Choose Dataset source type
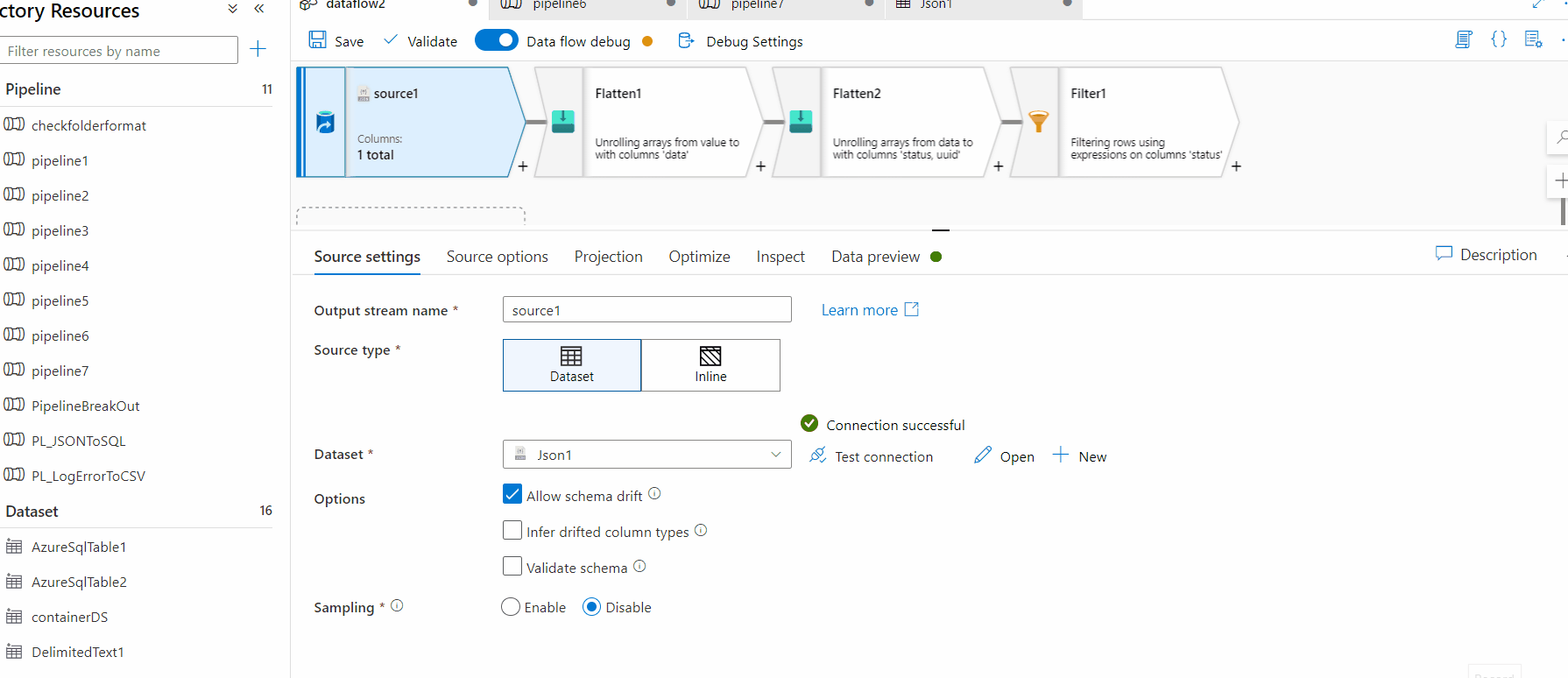This screenshot has height=678, width=1568. (572, 365)
